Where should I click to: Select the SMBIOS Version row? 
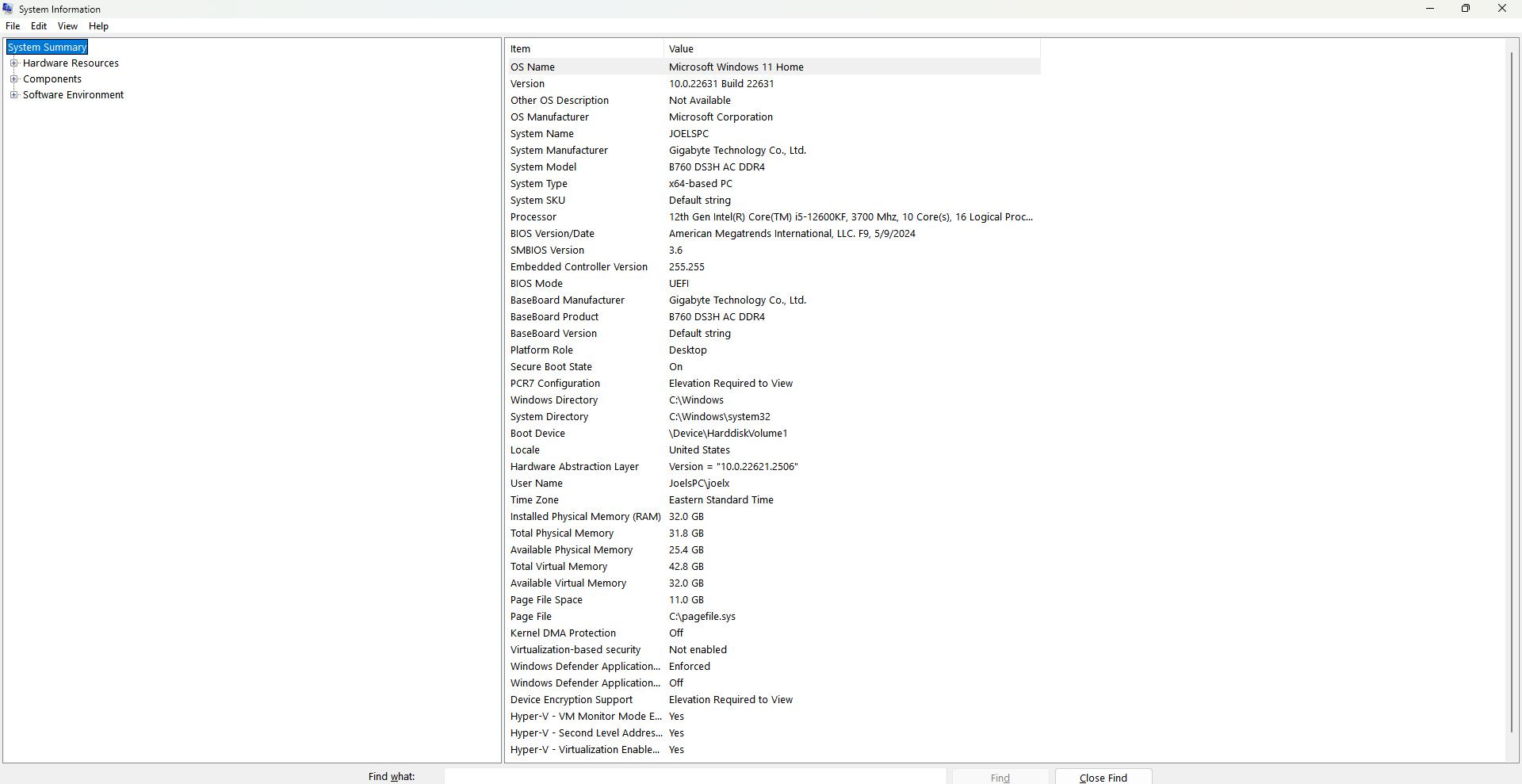coord(774,250)
